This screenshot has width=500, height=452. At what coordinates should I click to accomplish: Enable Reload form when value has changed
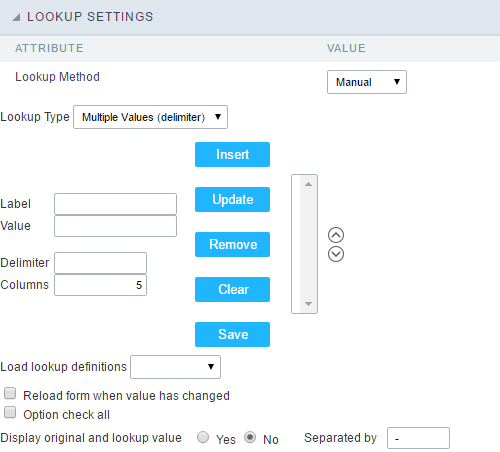point(10,393)
